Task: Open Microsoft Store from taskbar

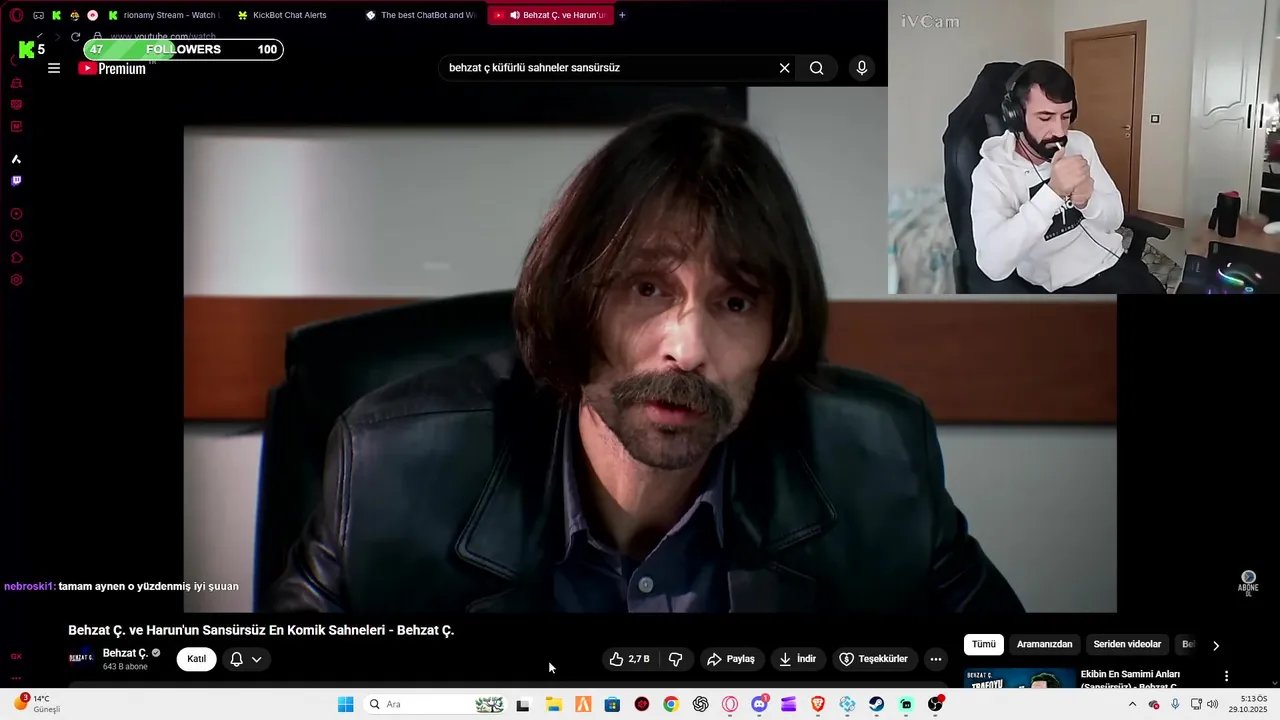Action: [x=612, y=704]
